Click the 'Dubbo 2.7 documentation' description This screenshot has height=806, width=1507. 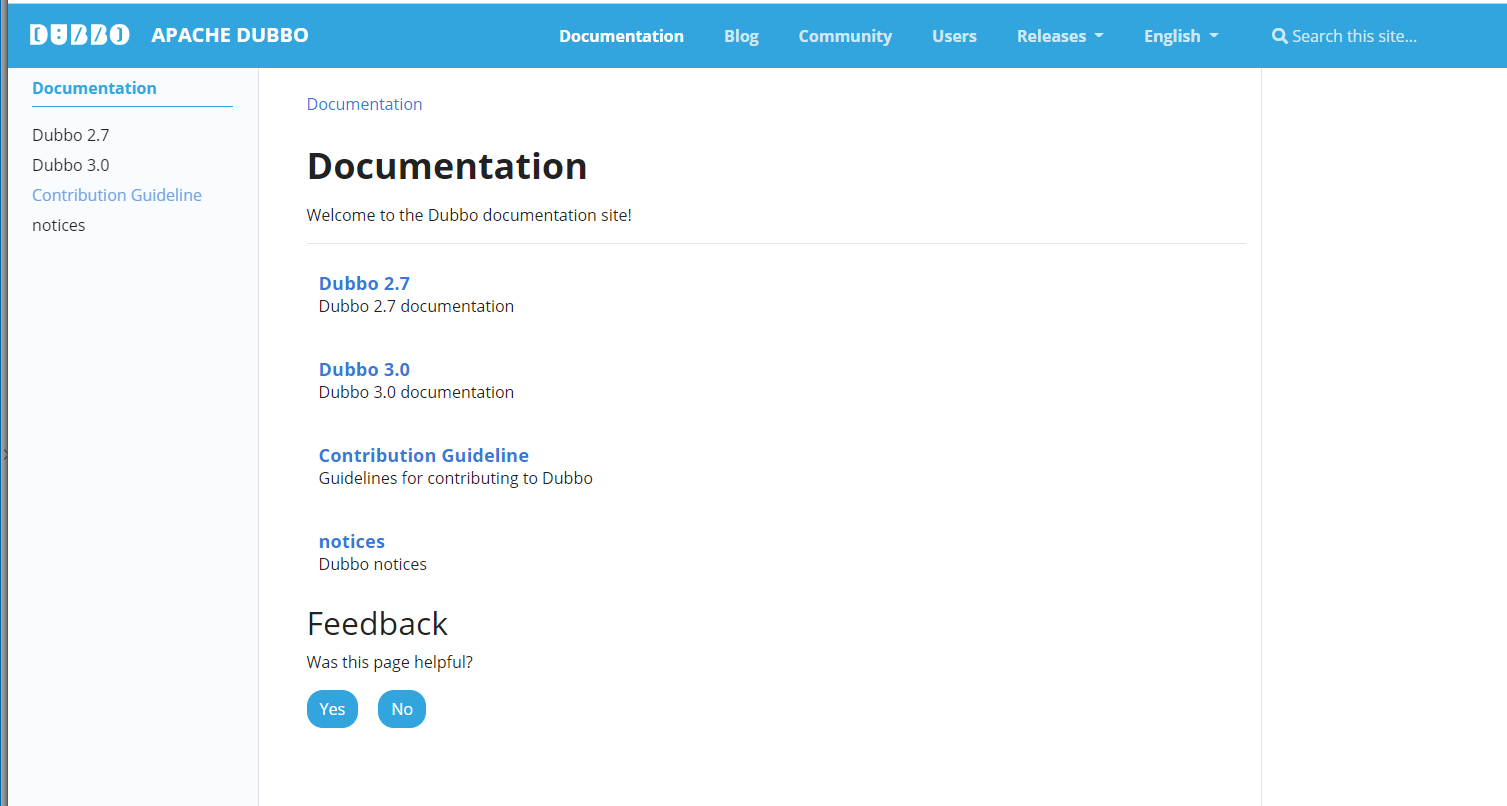416,306
